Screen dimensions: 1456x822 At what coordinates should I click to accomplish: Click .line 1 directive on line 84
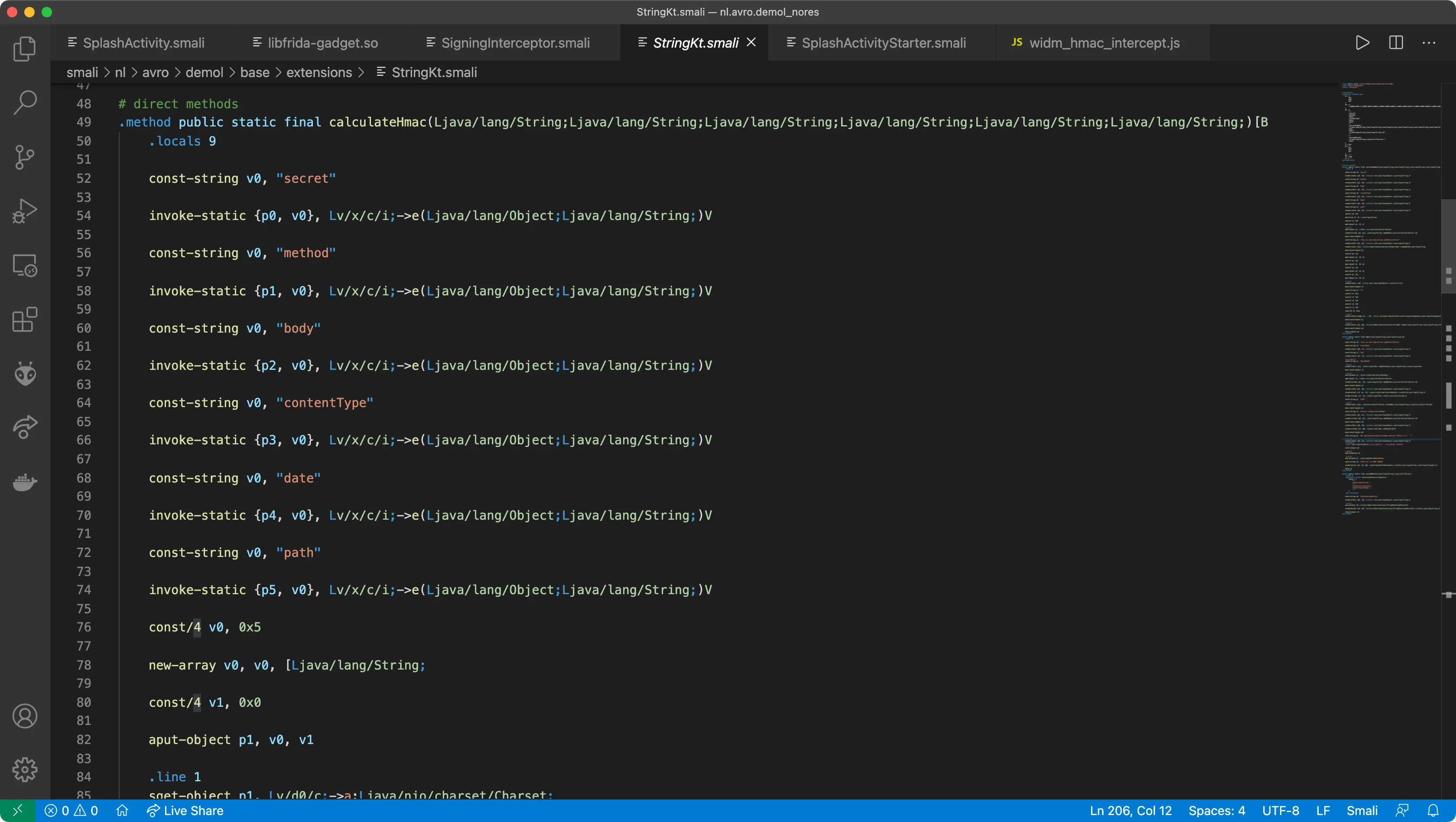click(175, 777)
